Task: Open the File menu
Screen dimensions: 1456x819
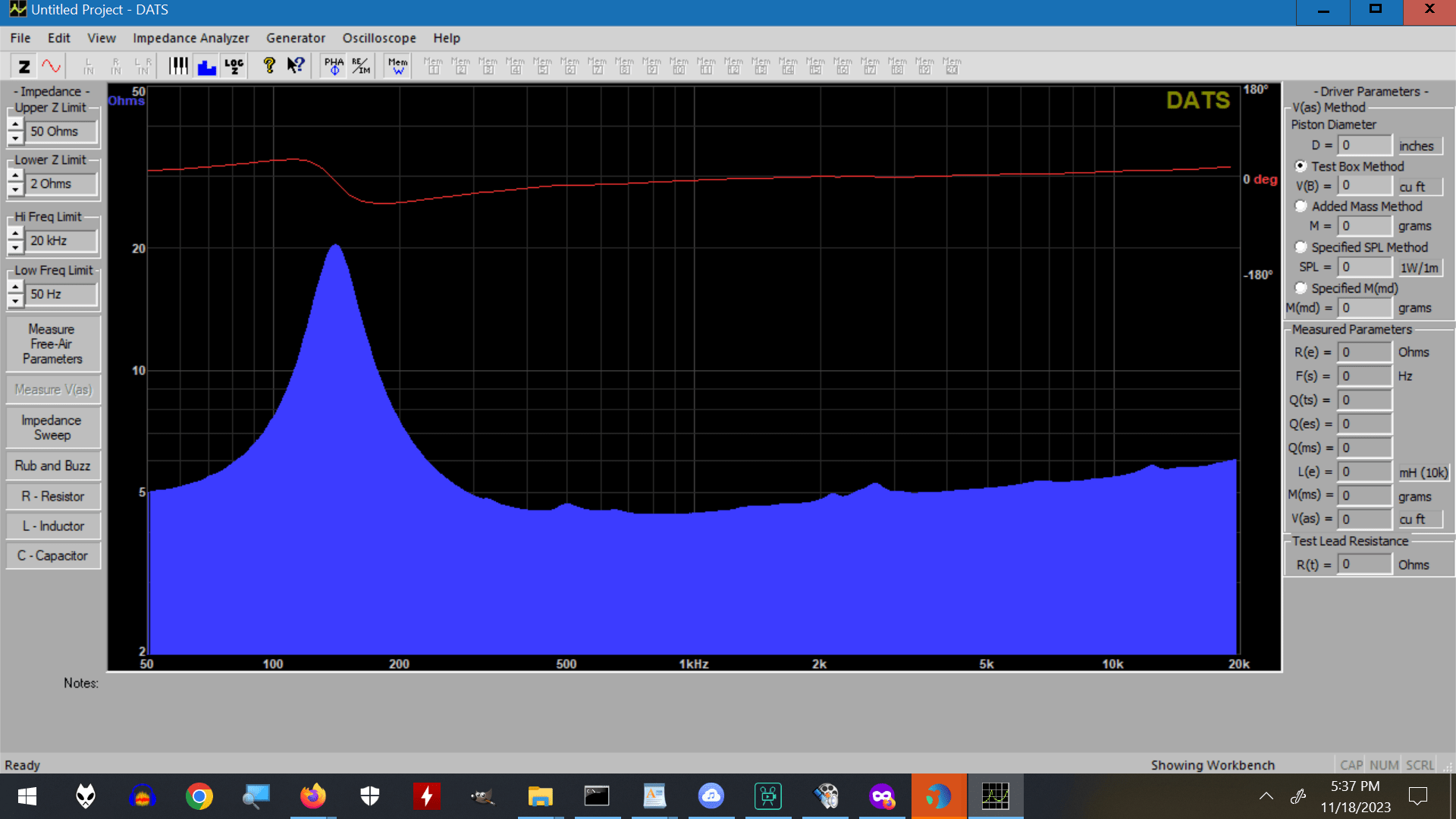Action: coord(20,38)
